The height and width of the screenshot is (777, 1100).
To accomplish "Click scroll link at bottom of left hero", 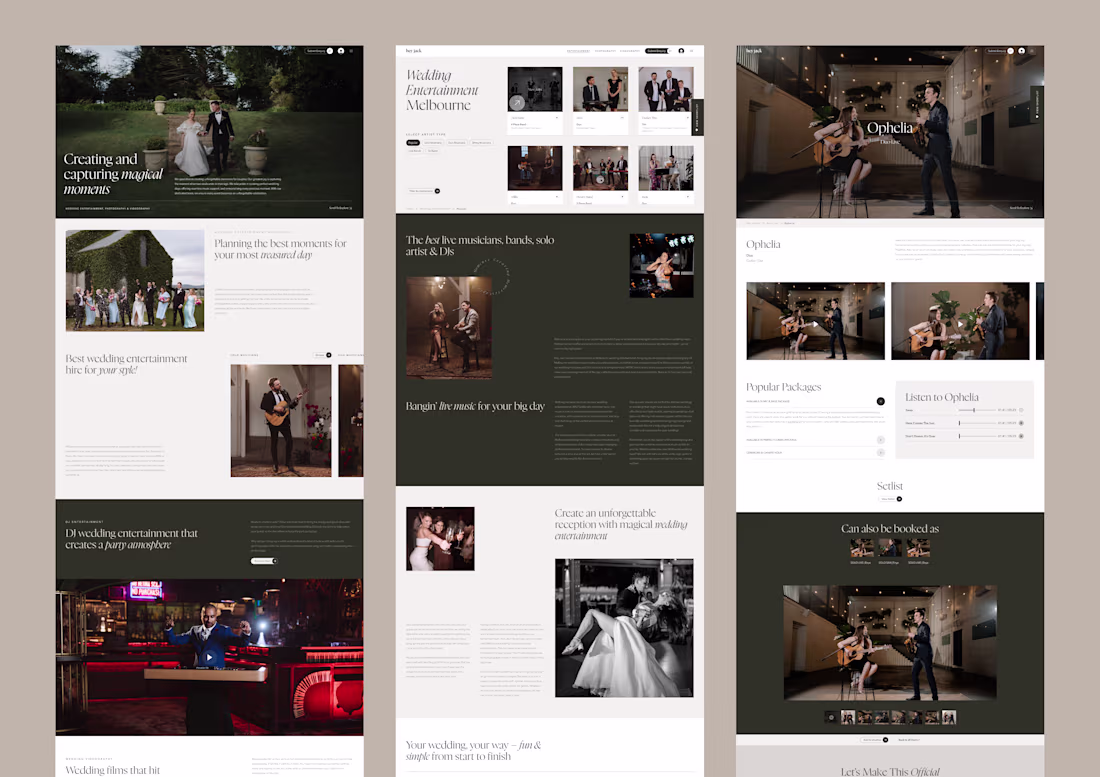I will click(x=341, y=208).
